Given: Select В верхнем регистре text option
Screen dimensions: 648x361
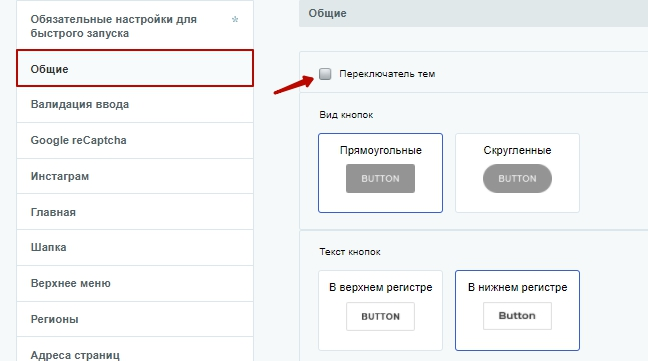Looking at the screenshot, I should point(380,311).
